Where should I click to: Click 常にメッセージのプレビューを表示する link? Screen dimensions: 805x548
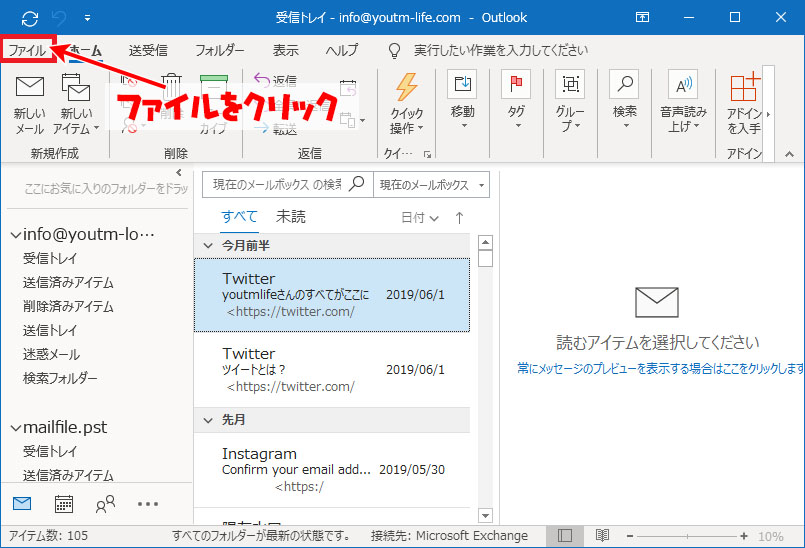click(x=660, y=368)
